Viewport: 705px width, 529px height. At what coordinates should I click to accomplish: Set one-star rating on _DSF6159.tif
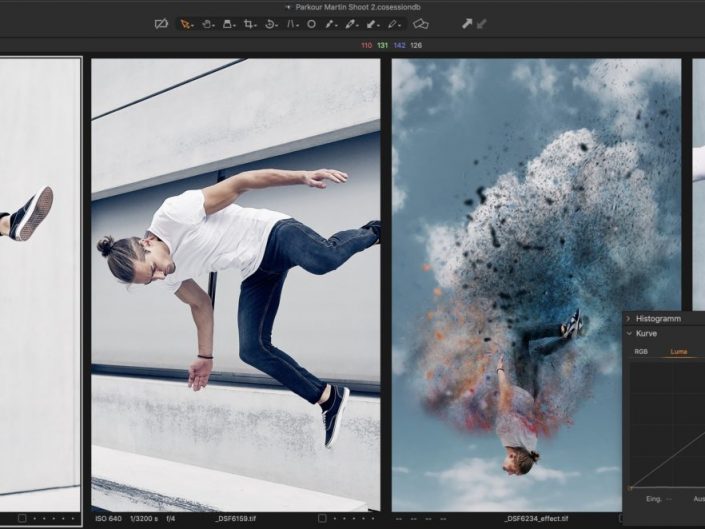point(335,519)
